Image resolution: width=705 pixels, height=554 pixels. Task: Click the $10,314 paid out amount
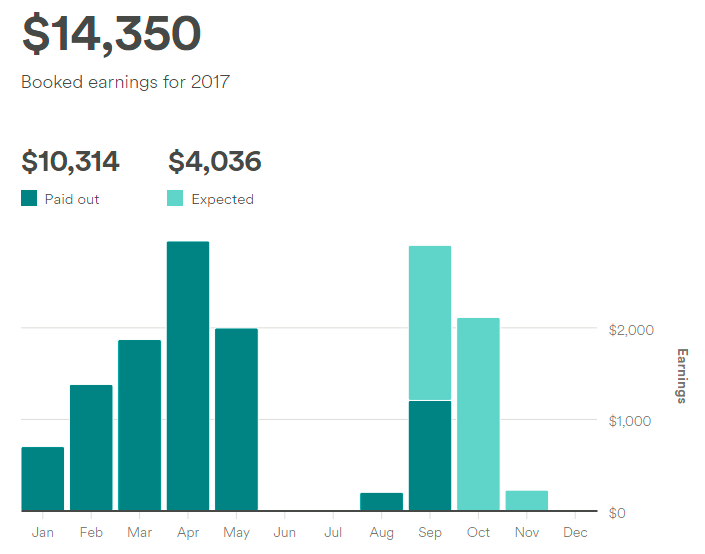(x=70, y=161)
